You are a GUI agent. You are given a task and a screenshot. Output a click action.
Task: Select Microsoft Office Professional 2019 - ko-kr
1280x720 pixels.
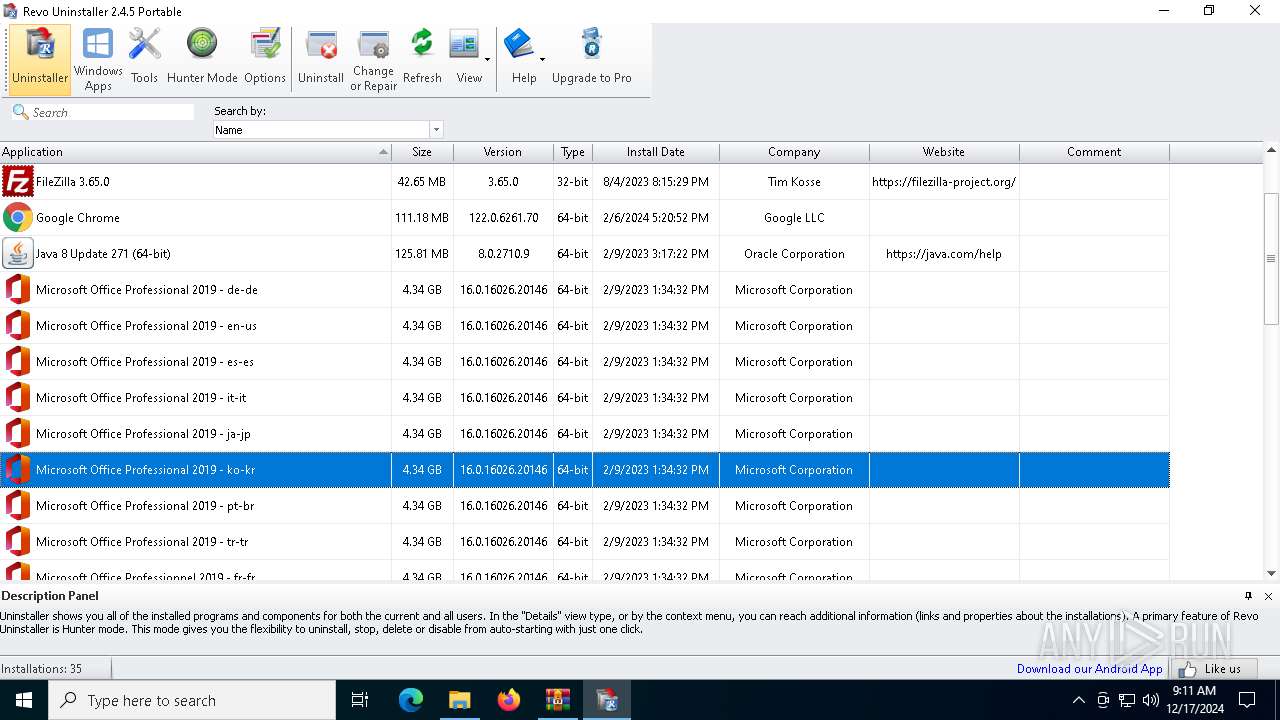pos(585,470)
